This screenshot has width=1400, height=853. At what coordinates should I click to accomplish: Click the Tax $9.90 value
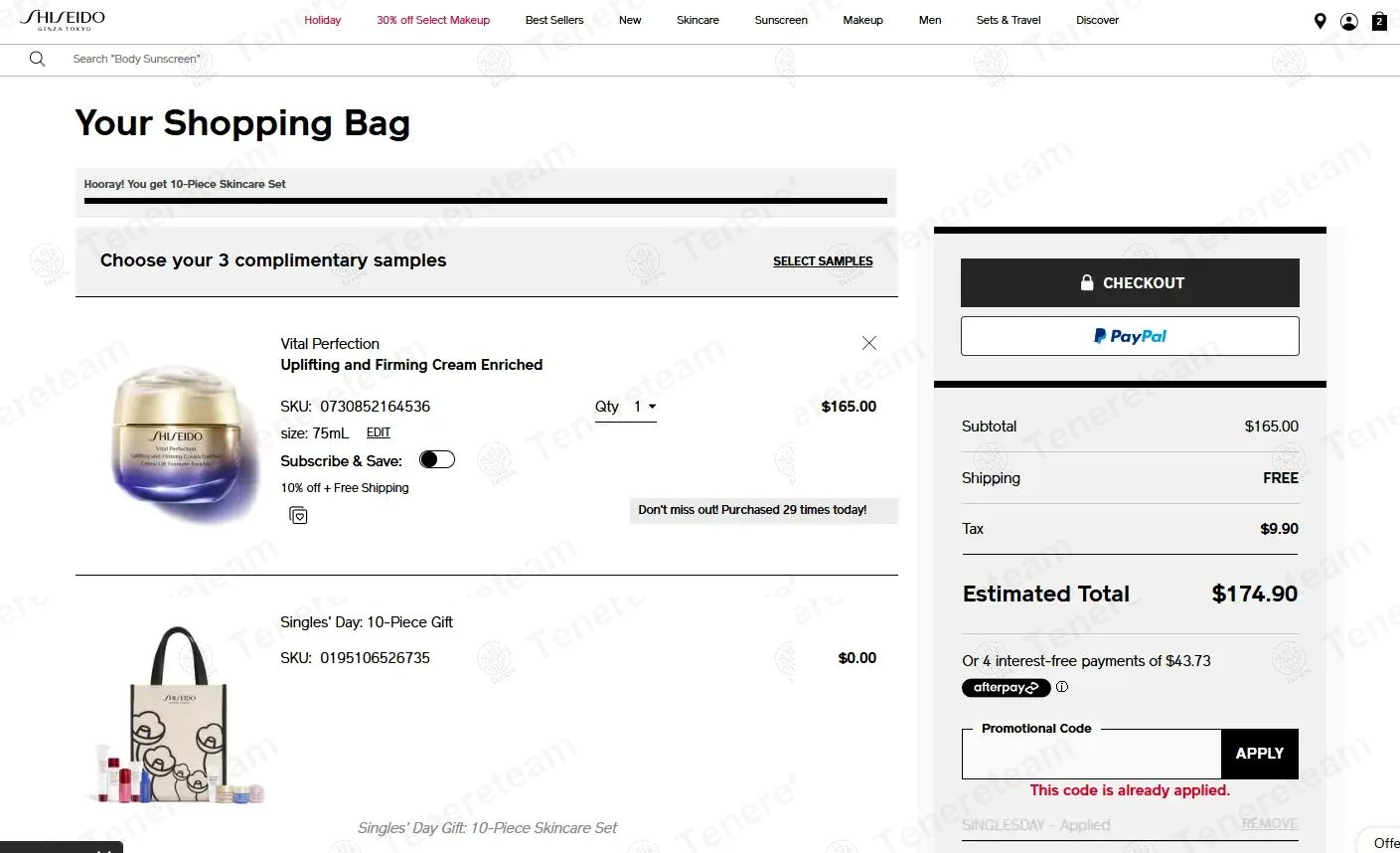point(1279,529)
